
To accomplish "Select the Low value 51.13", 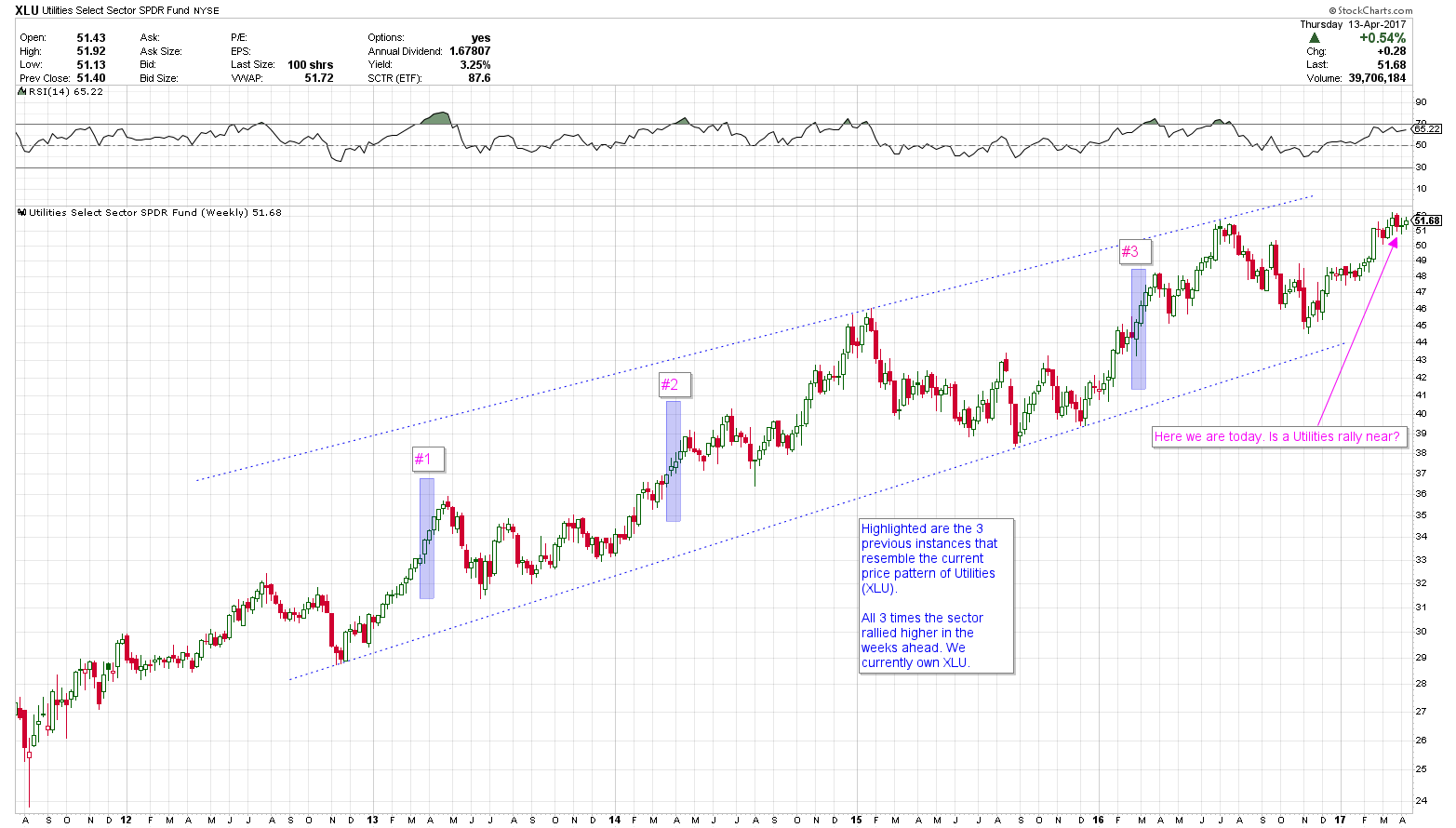I will pos(91,65).
